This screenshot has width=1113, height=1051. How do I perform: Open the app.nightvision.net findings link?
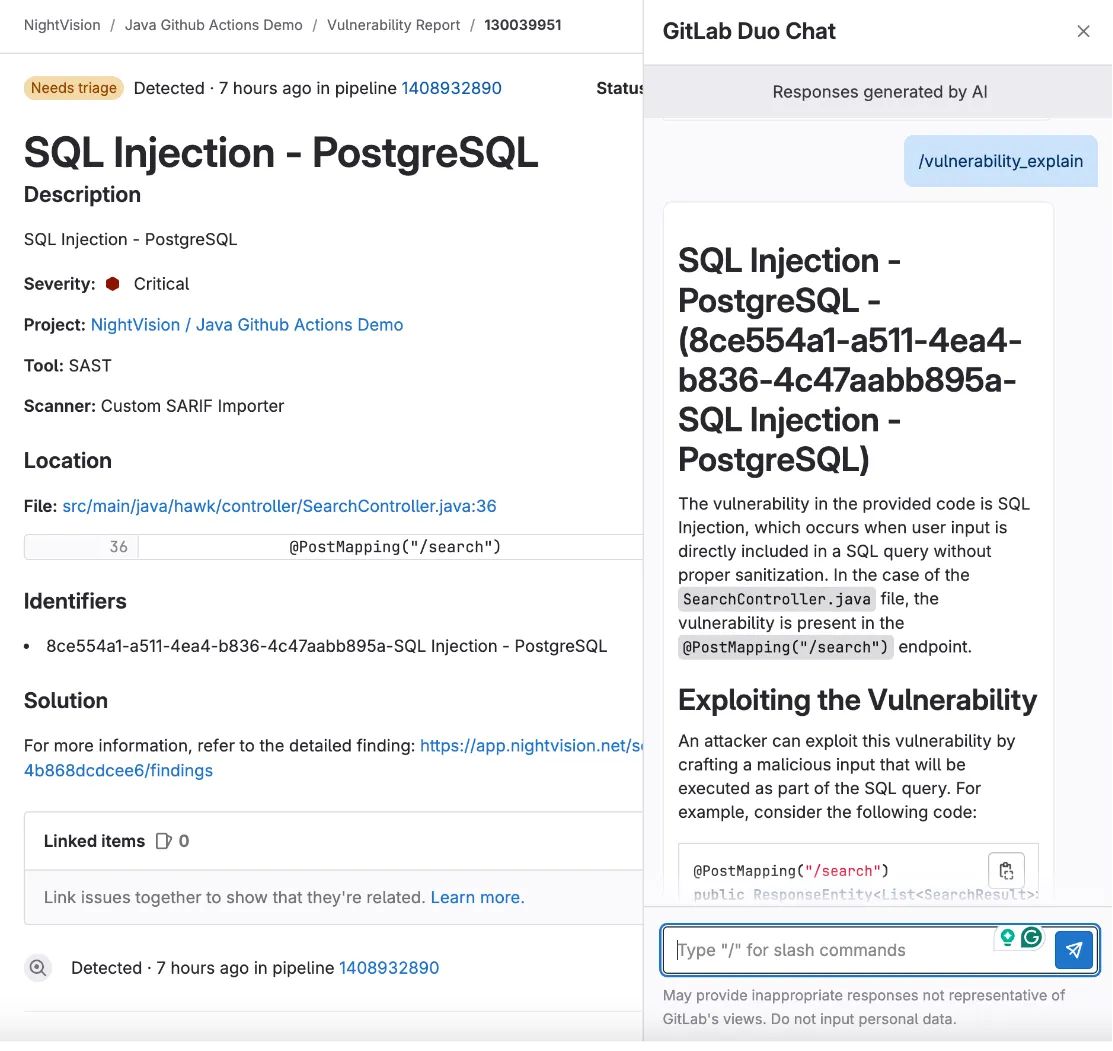point(531,745)
